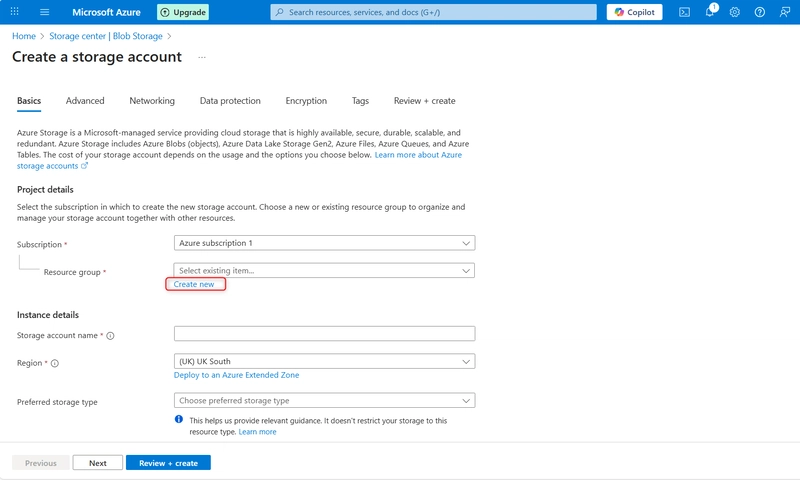The height and width of the screenshot is (480, 800).
Task: Open portal settings gear
Action: click(x=735, y=12)
